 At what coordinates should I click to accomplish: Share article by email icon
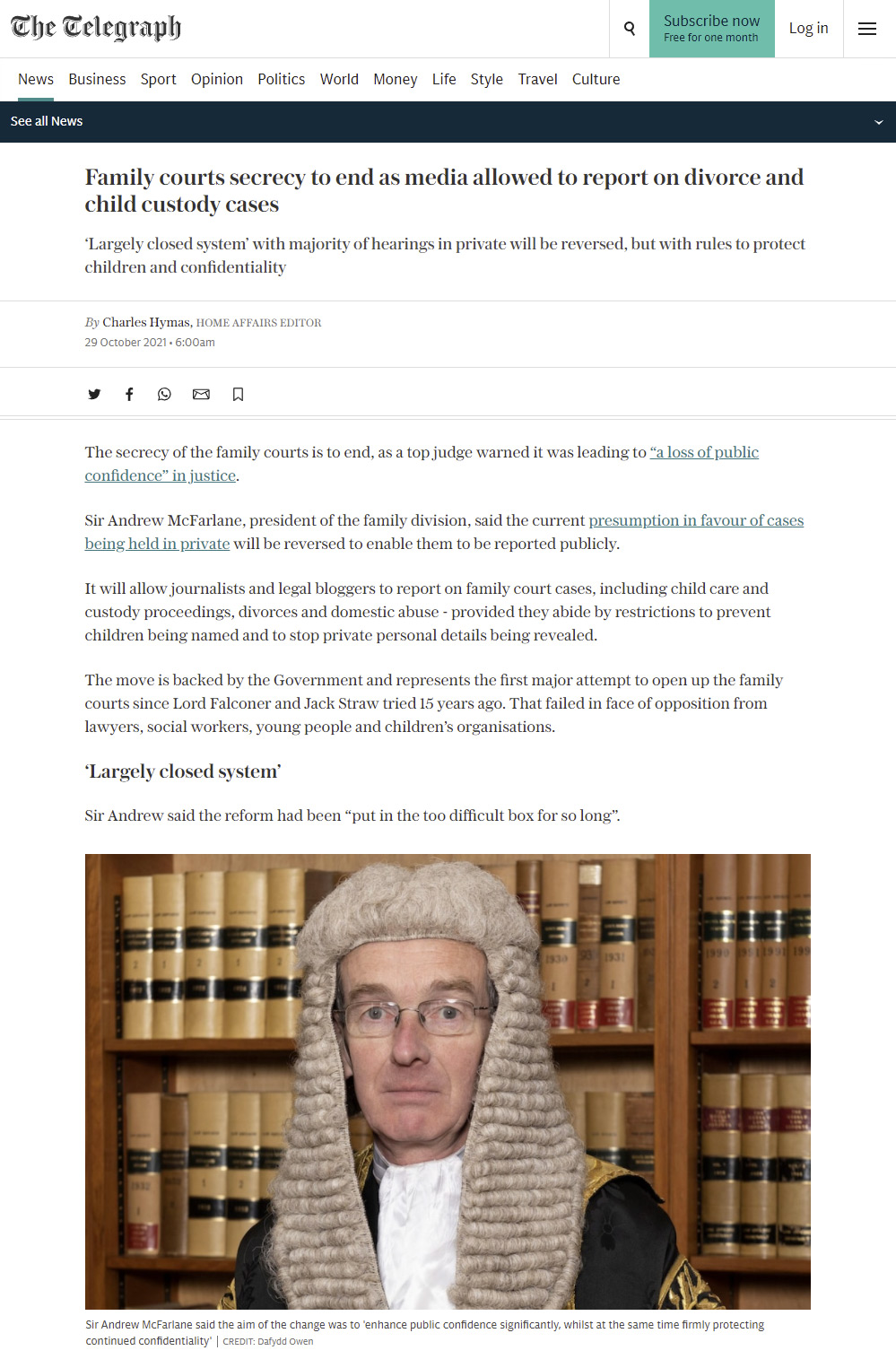coord(201,395)
